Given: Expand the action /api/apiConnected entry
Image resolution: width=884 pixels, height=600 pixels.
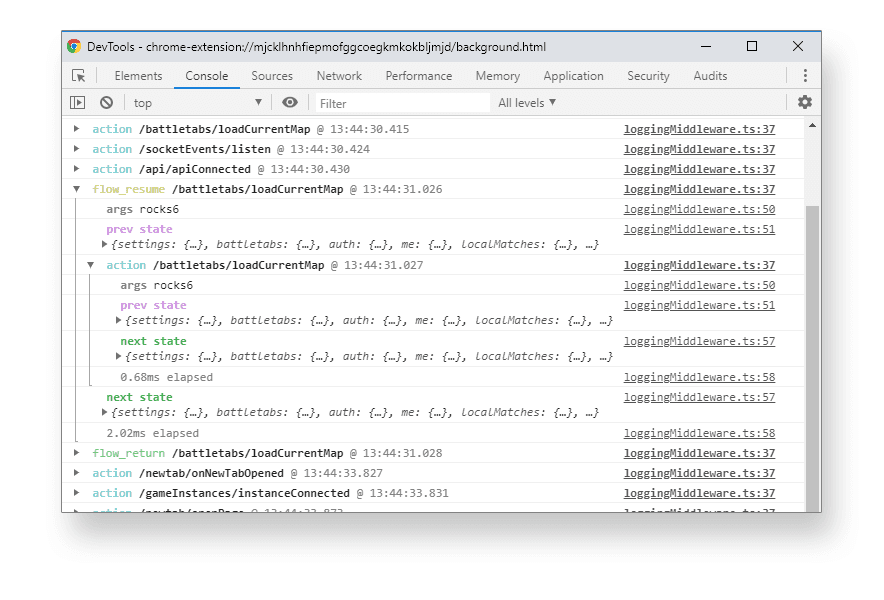Looking at the screenshot, I should click(77, 169).
